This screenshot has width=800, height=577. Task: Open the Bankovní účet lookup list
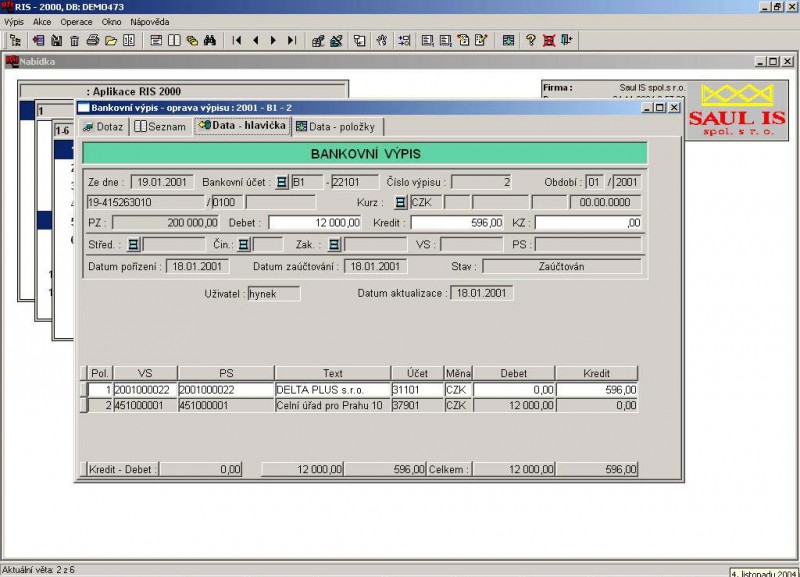pyautogui.click(x=282, y=182)
